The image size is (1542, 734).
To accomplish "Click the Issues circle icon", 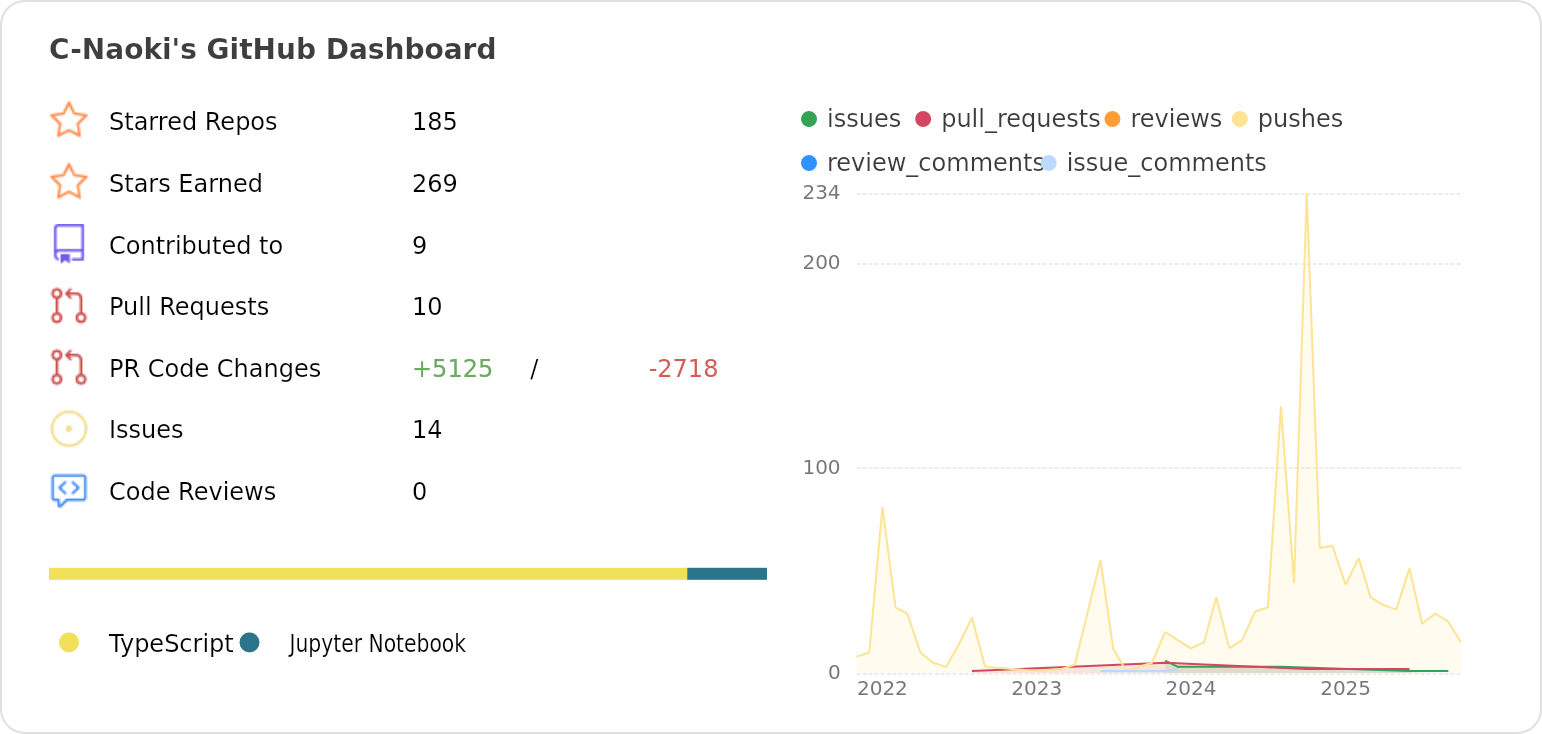I will click(69, 429).
